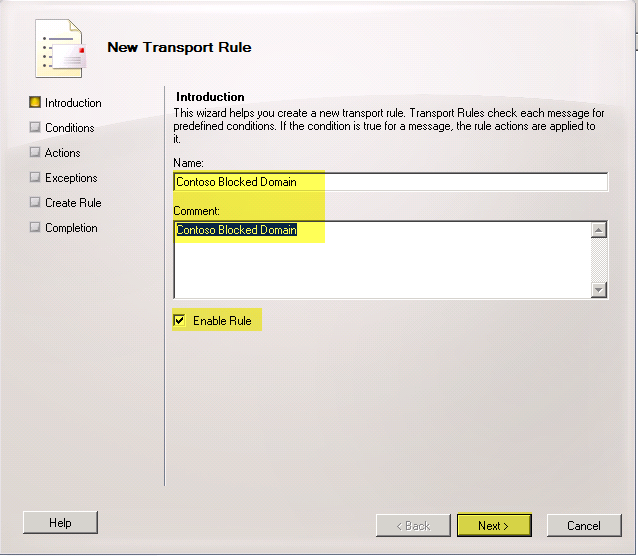Proceed with the Next button
Screen dimensions: 638x556
[x=494, y=525]
